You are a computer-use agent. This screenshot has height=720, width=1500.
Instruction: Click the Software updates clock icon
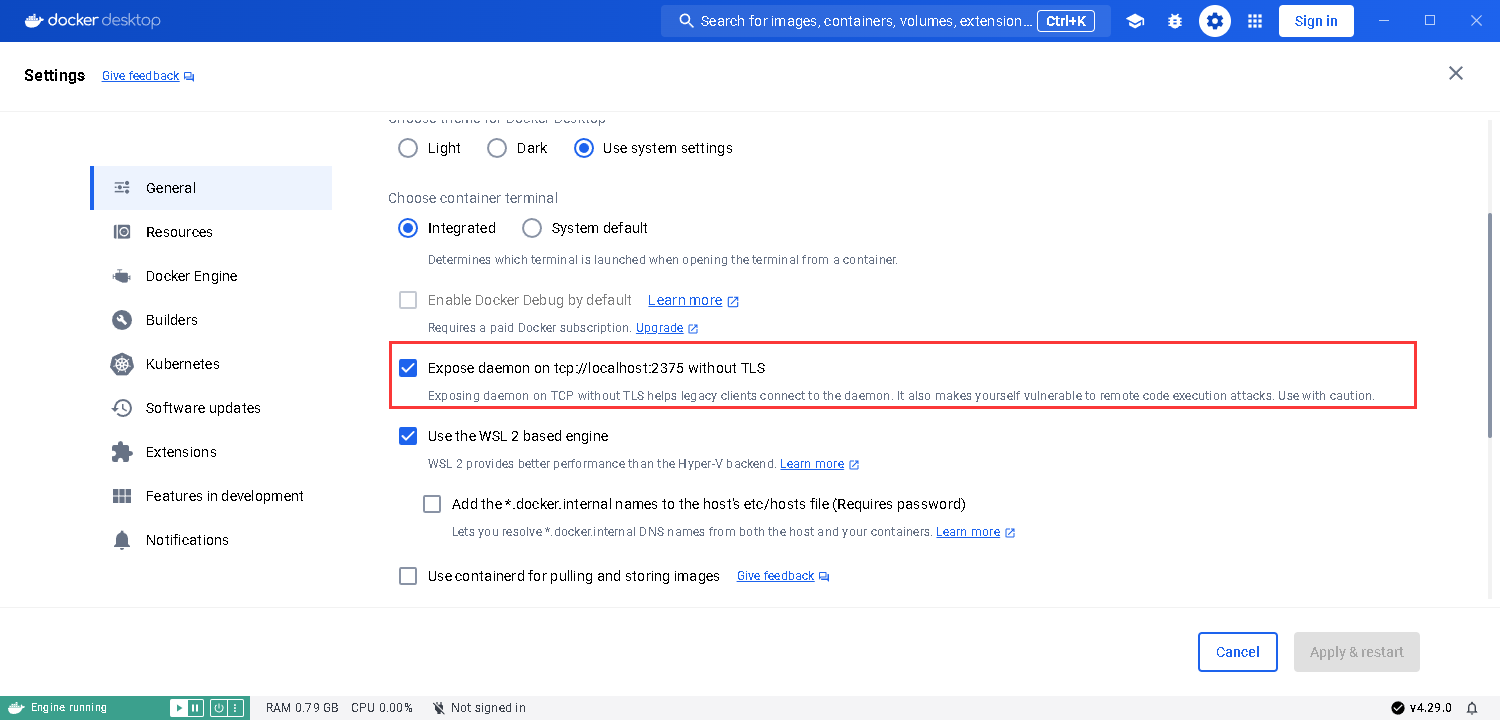122,408
